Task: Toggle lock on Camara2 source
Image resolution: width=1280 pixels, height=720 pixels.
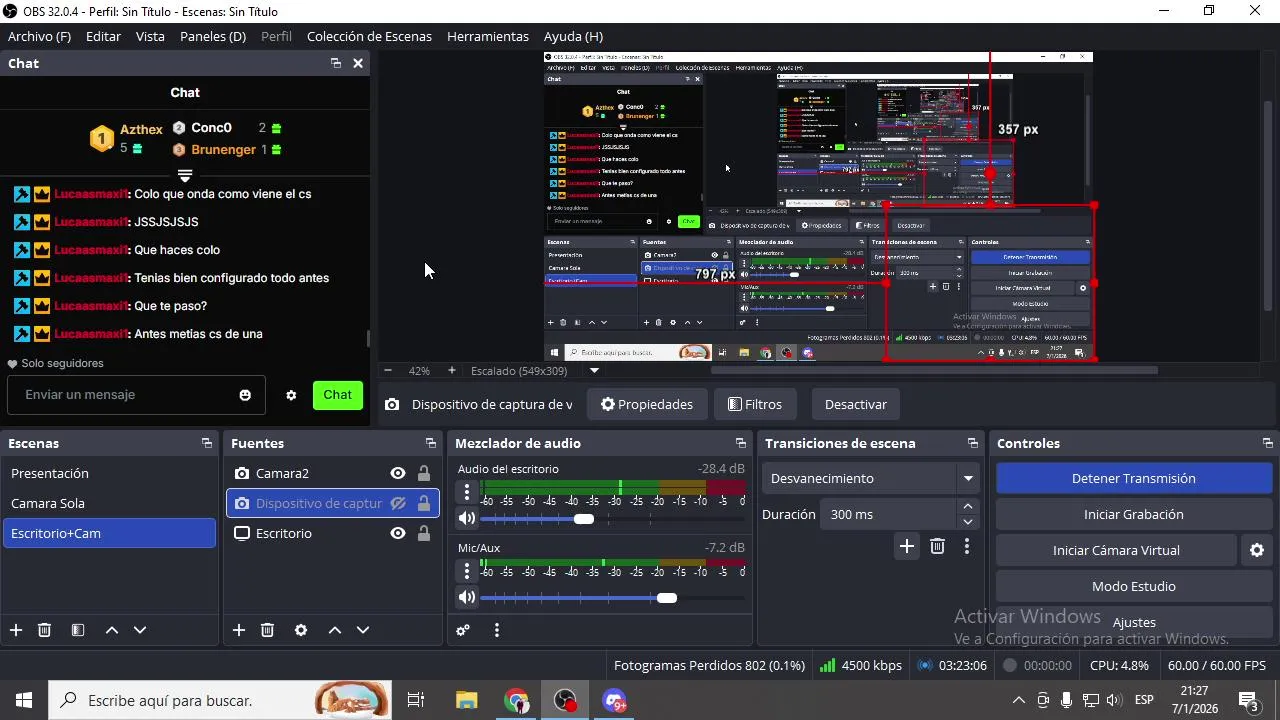Action: (x=424, y=473)
